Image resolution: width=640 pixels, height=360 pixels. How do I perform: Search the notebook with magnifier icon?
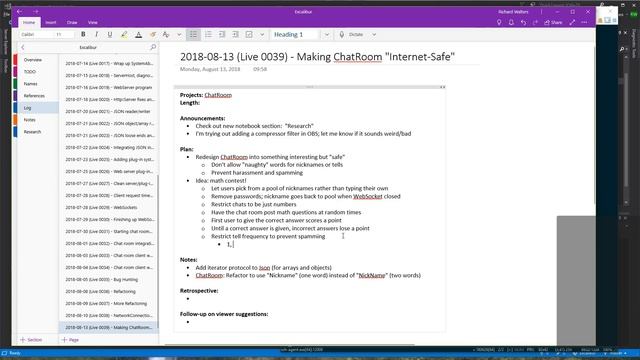click(x=153, y=47)
